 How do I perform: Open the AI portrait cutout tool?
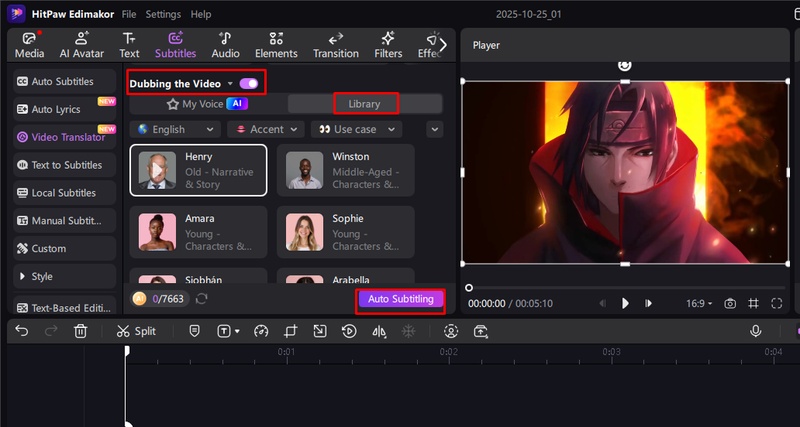(451, 331)
